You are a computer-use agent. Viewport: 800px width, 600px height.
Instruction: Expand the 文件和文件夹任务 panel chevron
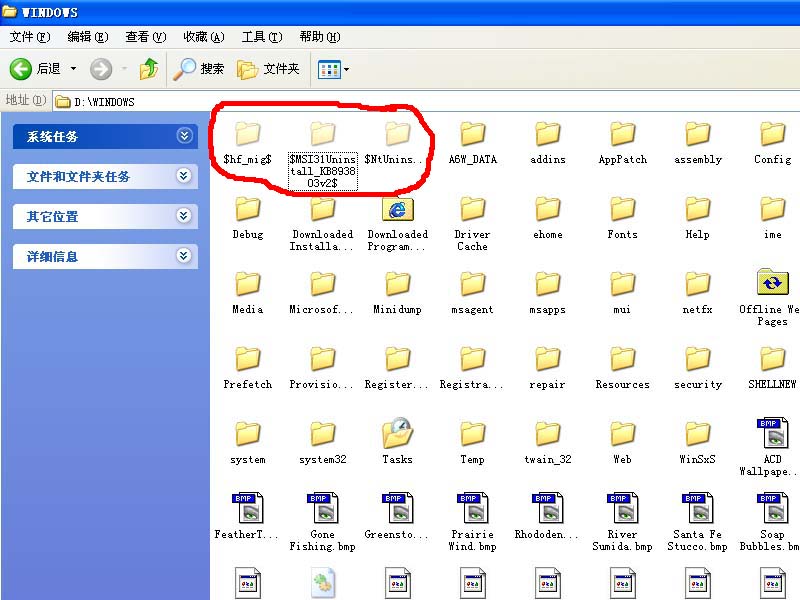[184, 176]
